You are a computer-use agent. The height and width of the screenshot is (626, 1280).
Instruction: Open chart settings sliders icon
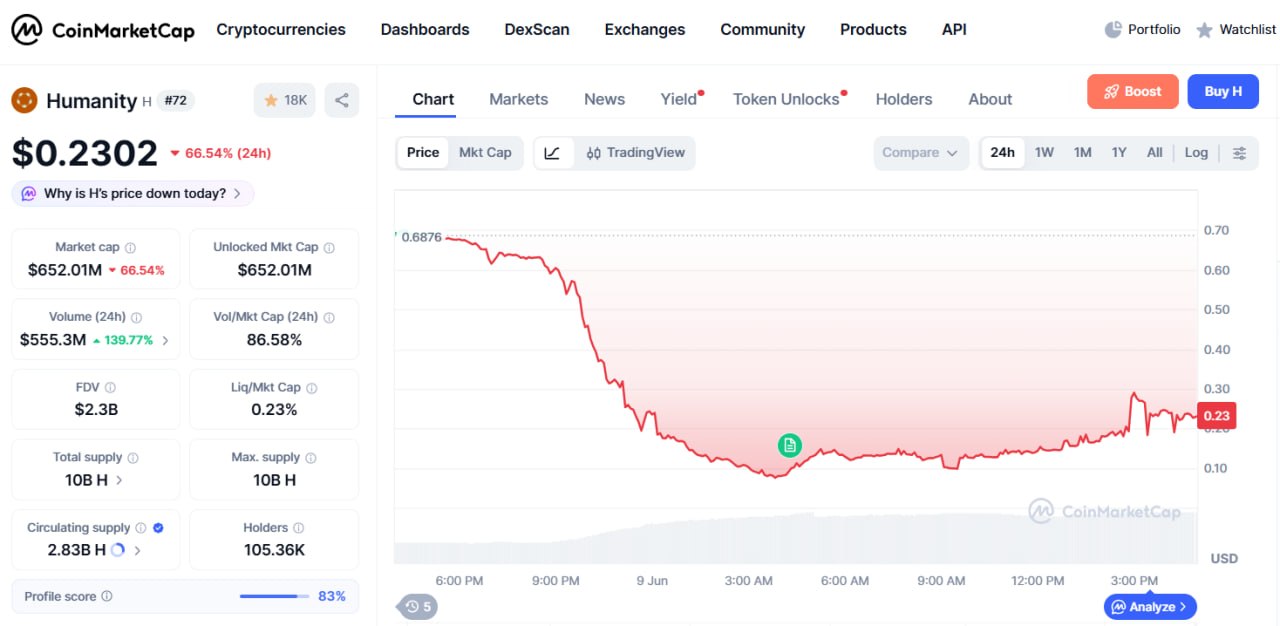tap(1239, 153)
